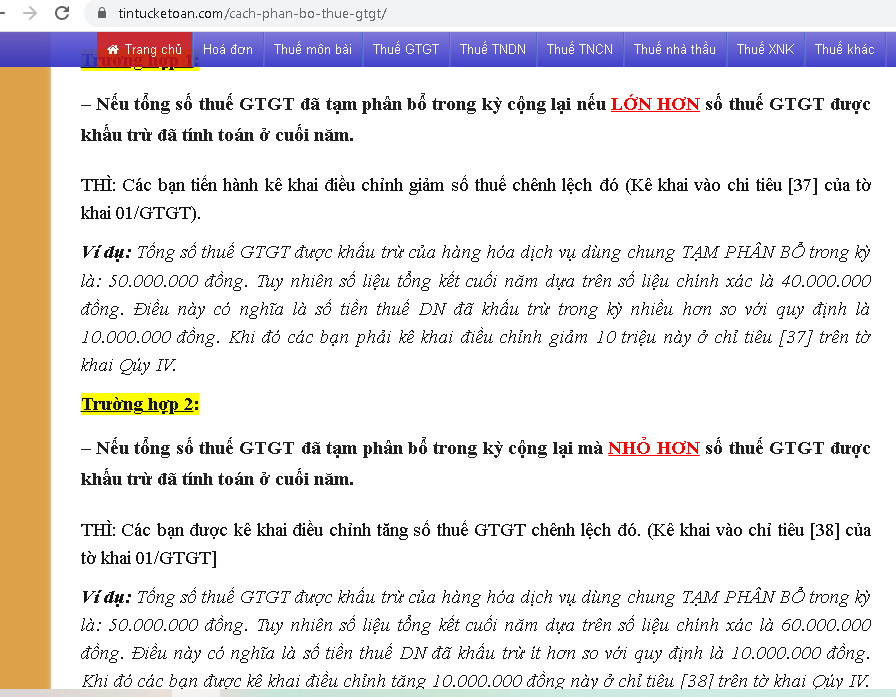Click the highlighted Trường hợp 1 heading

(x=139, y=61)
